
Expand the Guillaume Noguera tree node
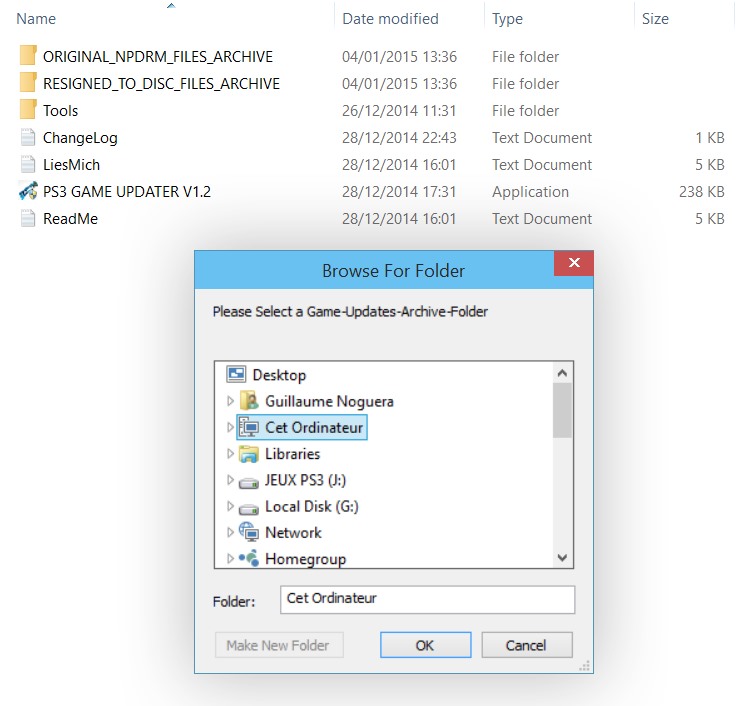230,401
